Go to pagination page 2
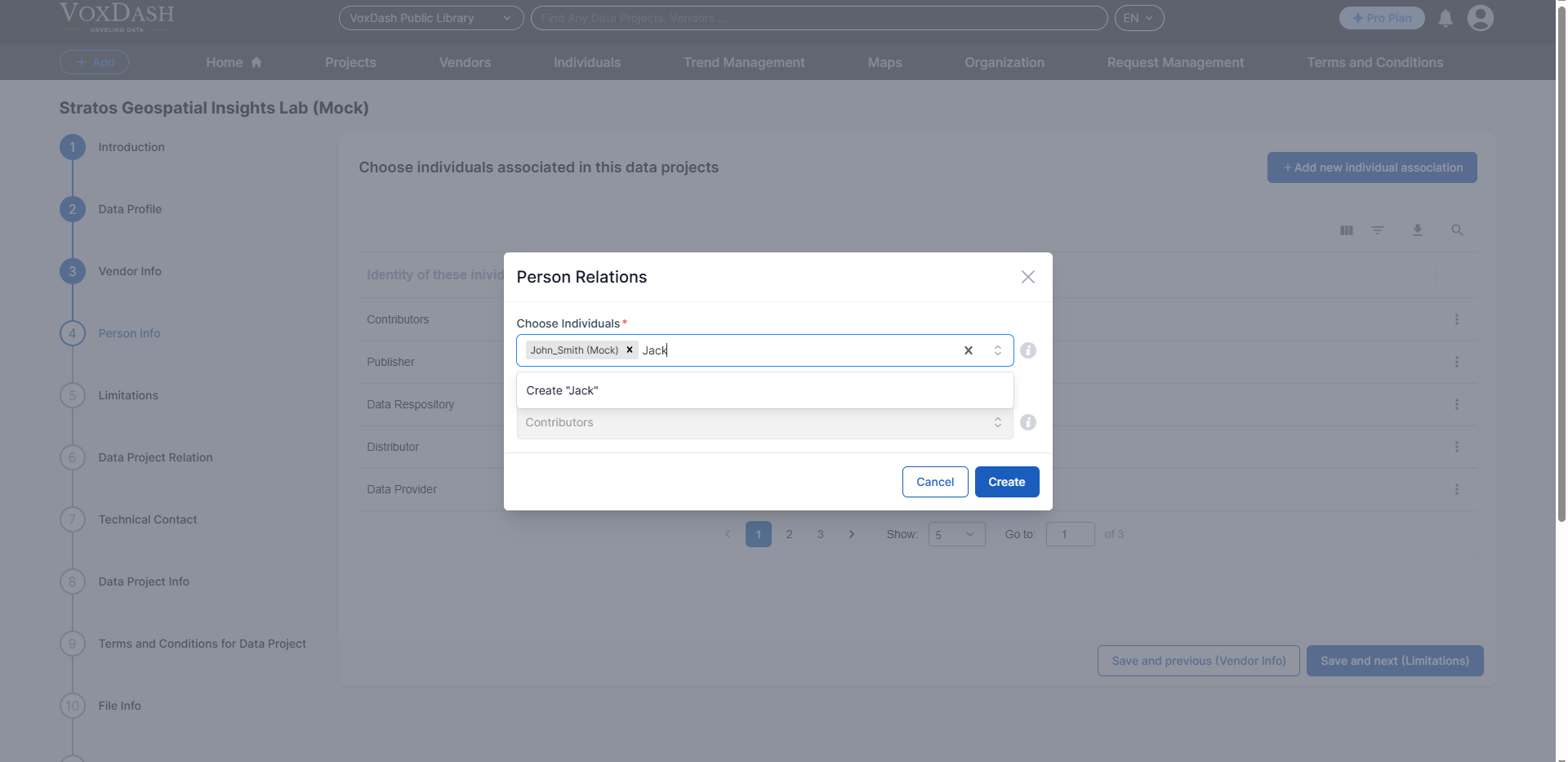This screenshot has height=762, width=1568. click(x=789, y=534)
